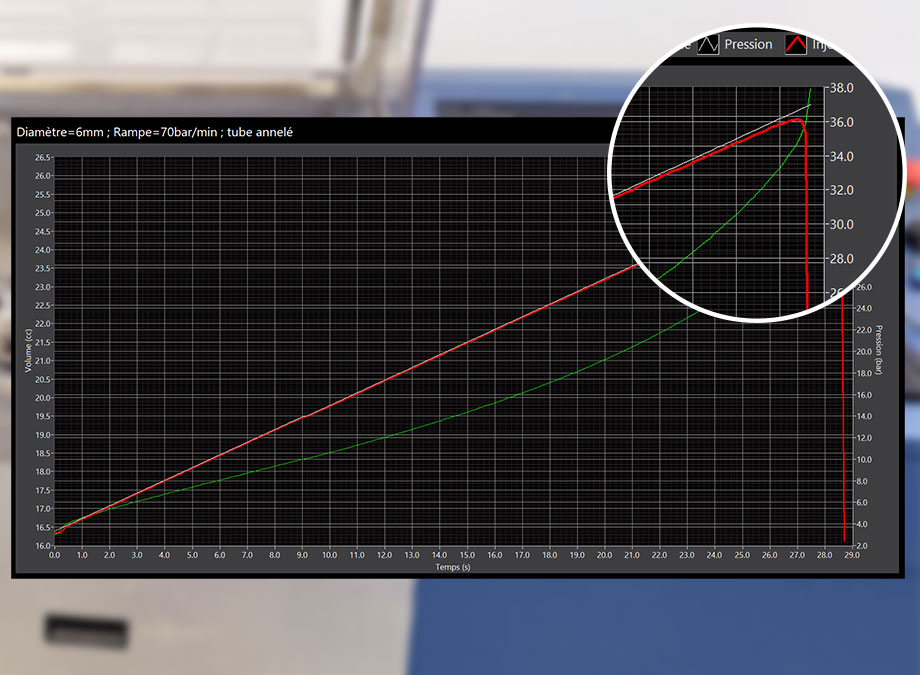This screenshot has height=675, width=920.
Task: Click the white Pression curve legend icon
Action: [707, 44]
